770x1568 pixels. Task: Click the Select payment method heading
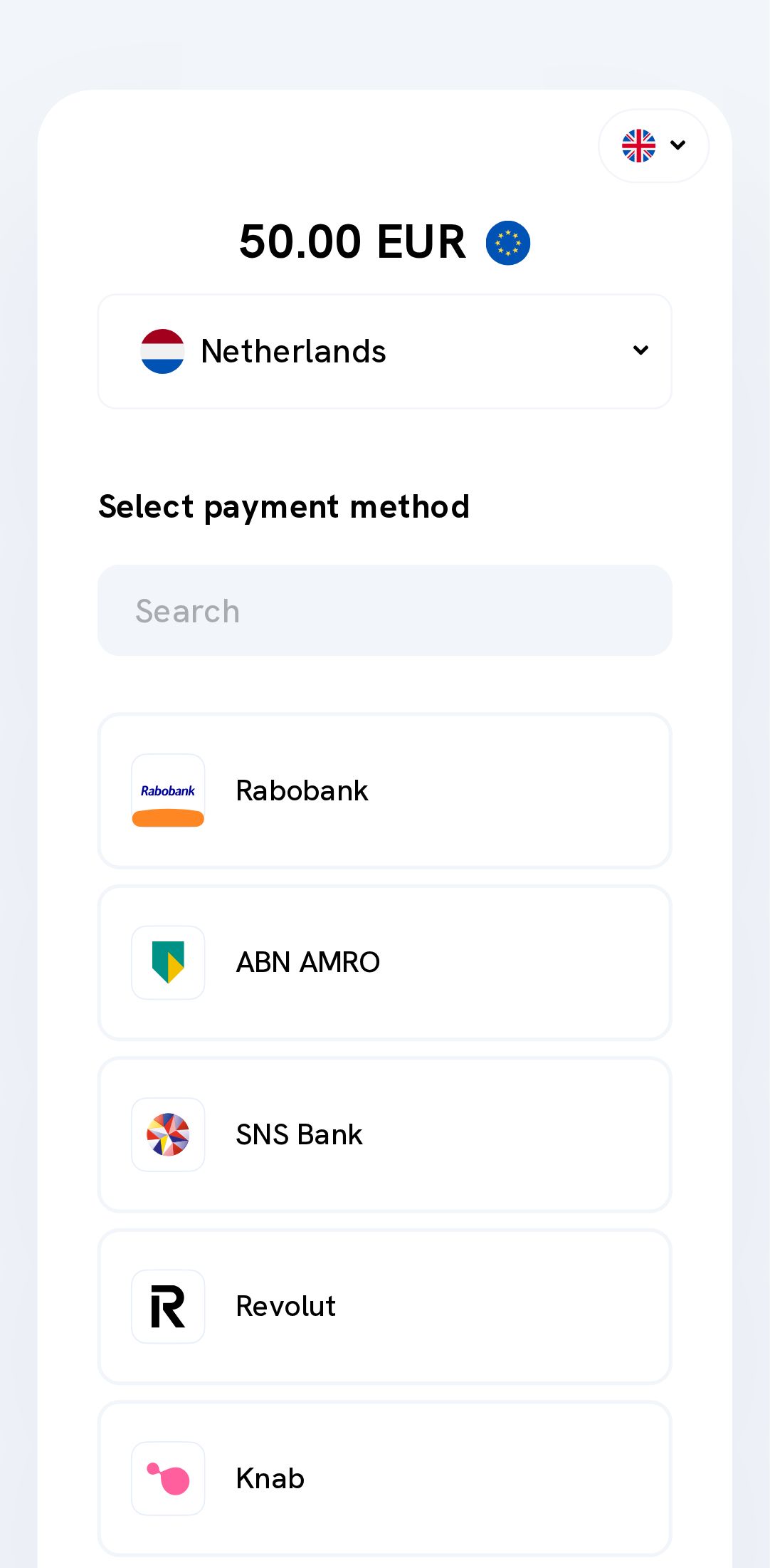coord(284,507)
